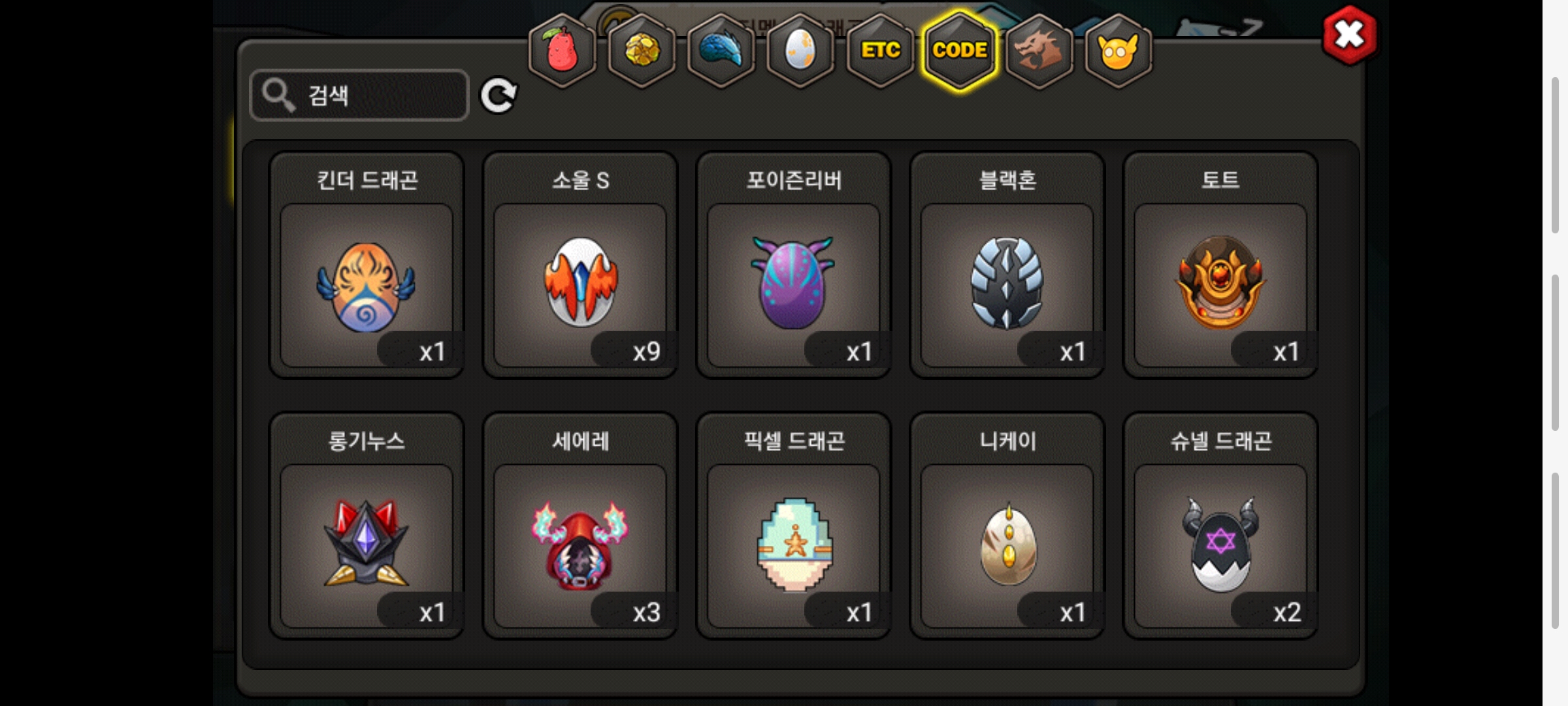1568x706 pixels.
Task: Choose the 소울 S egg x9
Action: click(580, 265)
